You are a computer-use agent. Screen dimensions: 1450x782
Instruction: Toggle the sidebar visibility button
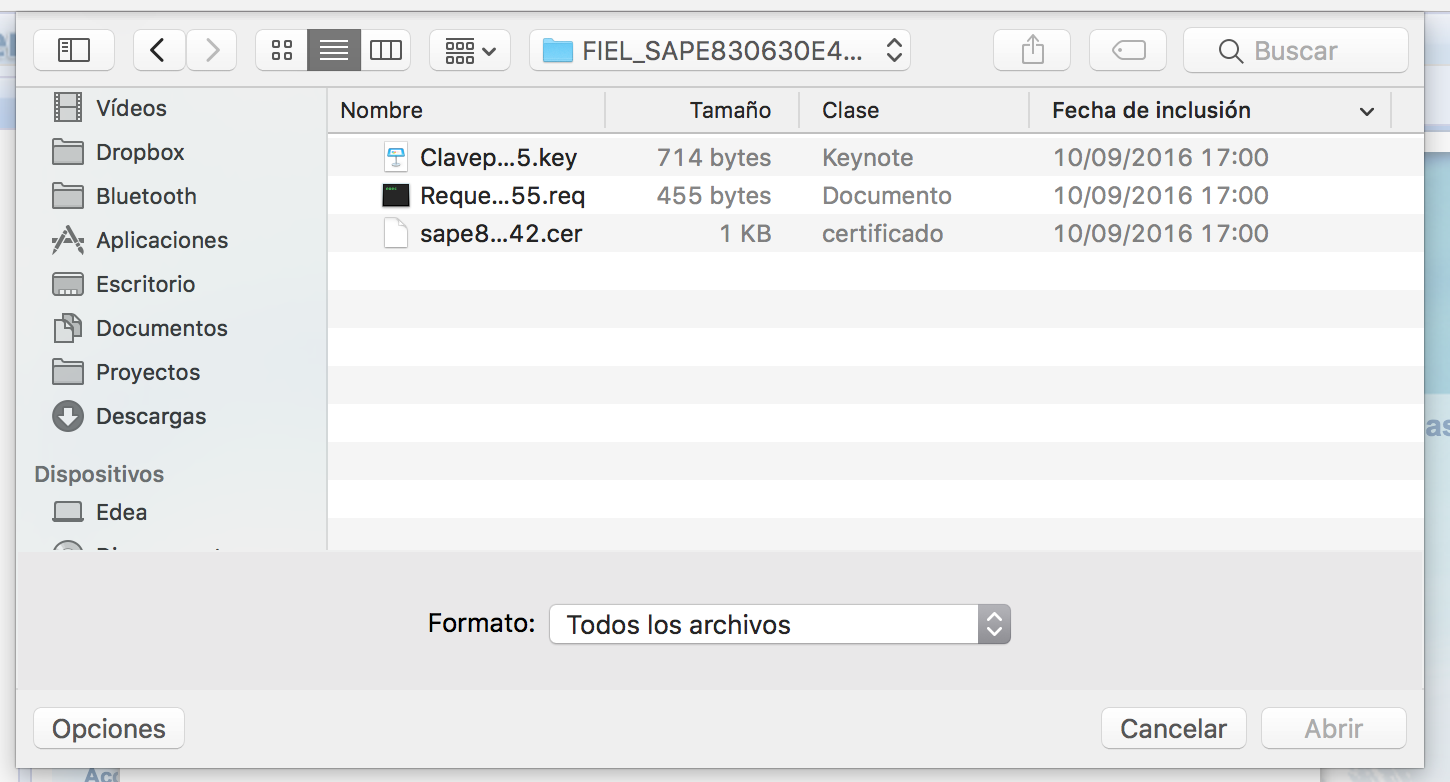tap(74, 50)
